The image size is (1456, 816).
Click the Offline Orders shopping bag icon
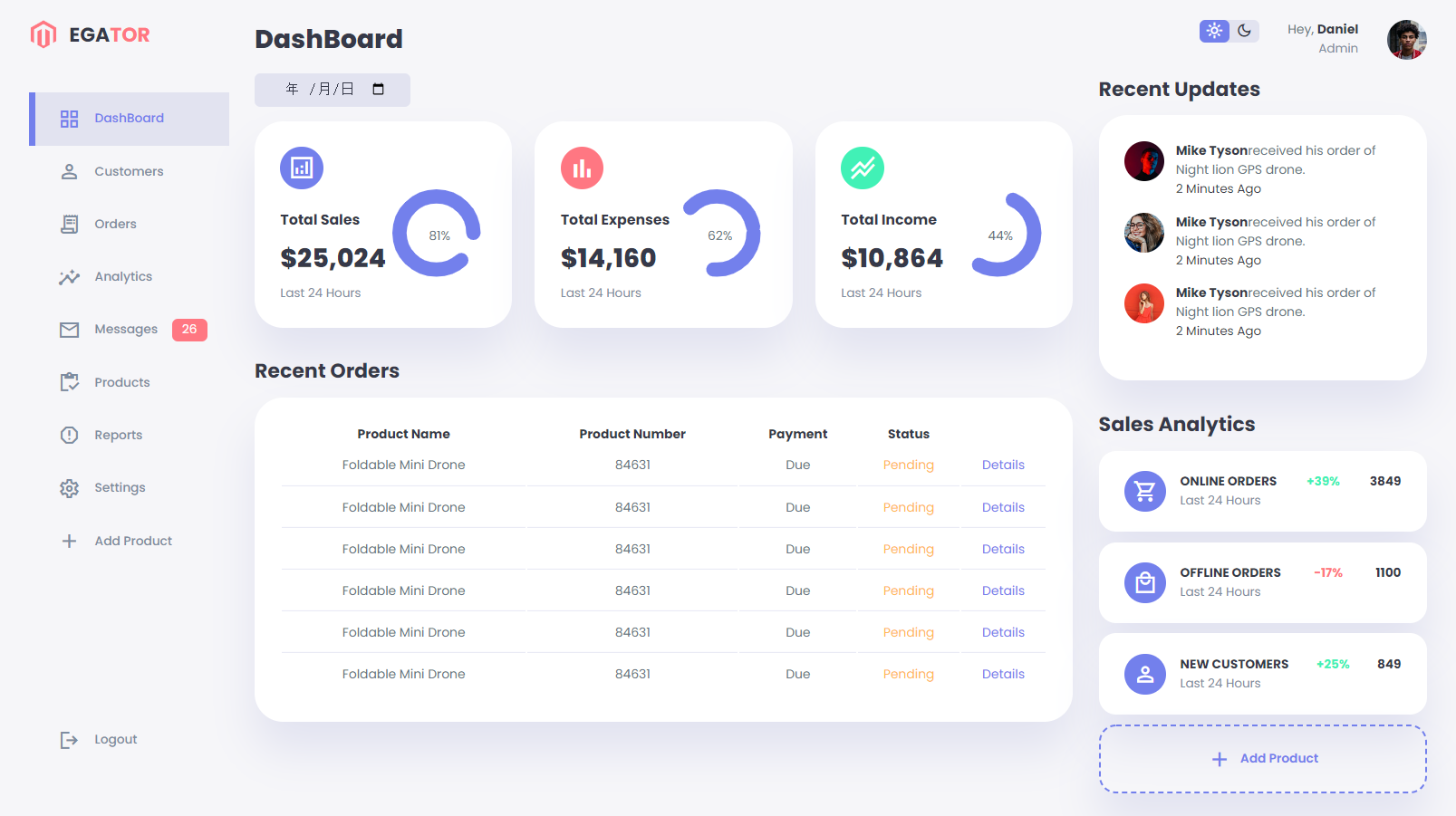coord(1145,582)
